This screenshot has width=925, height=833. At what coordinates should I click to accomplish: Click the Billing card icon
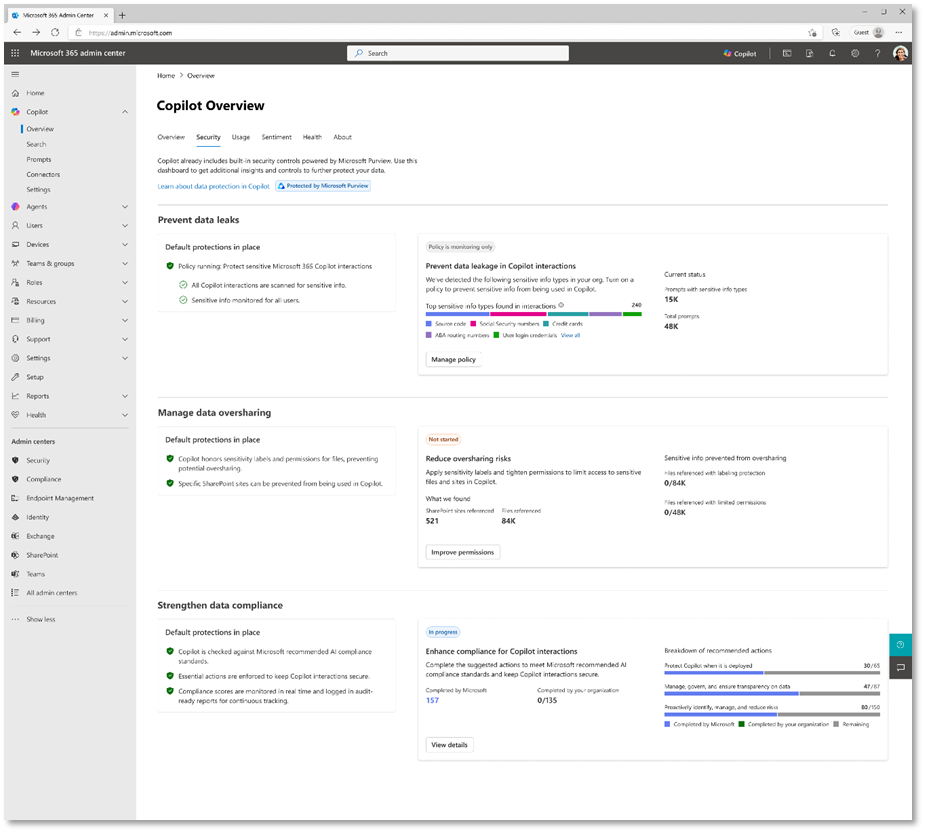(15, 320)
